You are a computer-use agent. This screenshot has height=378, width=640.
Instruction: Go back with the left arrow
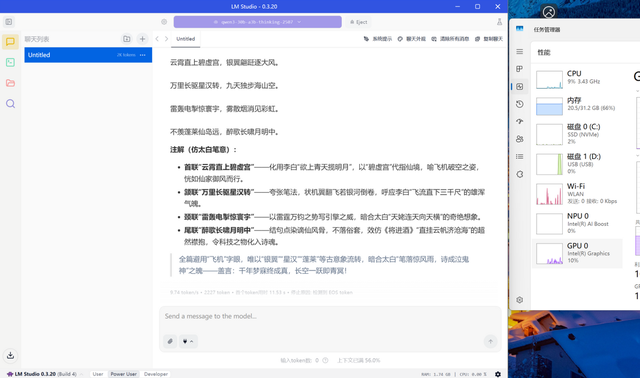click(157, 39)
